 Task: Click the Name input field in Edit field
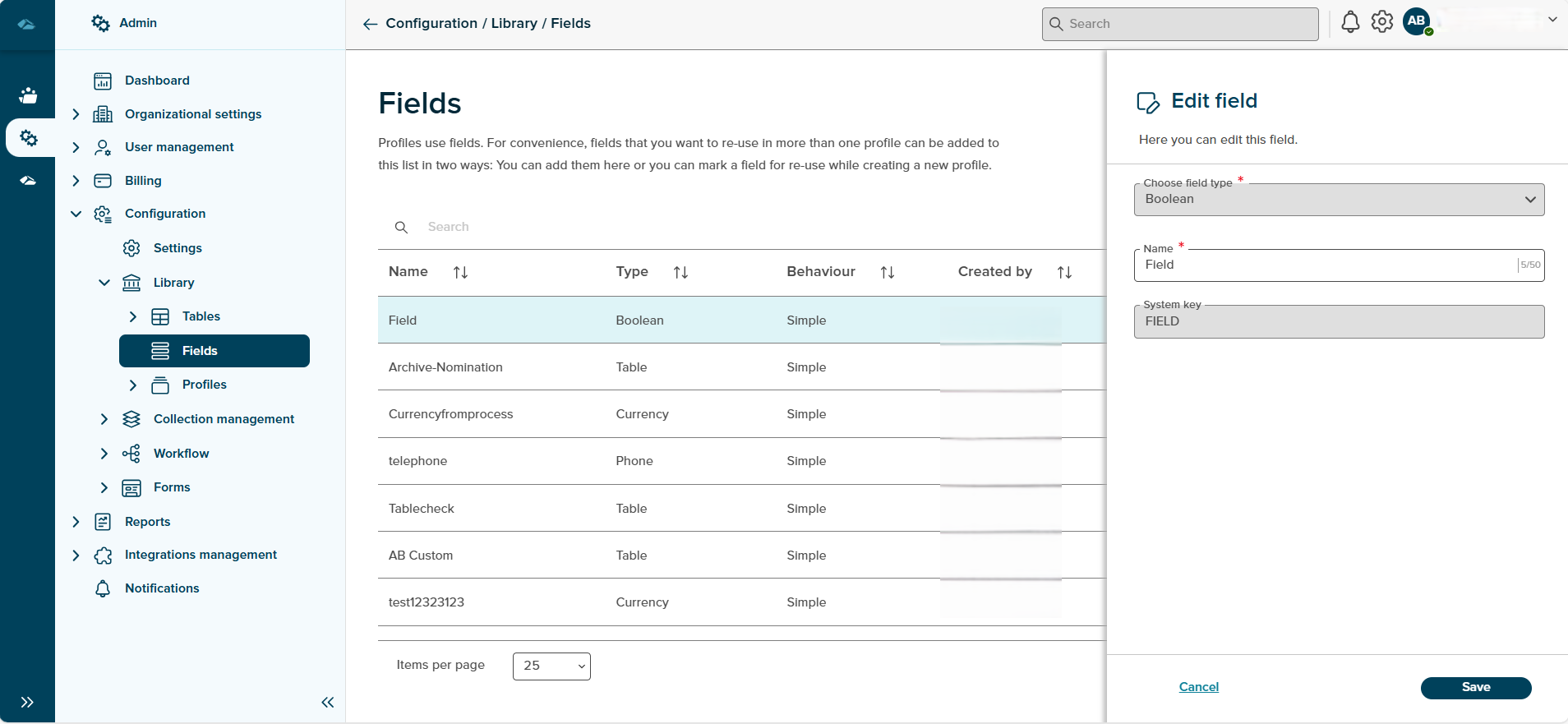click(x=1325, y=265)
